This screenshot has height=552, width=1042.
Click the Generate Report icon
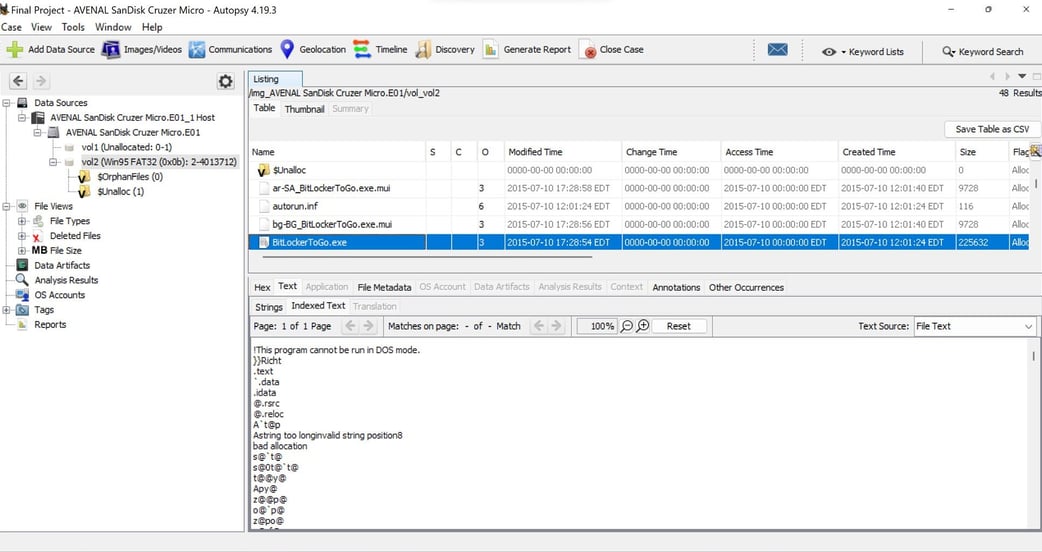pyautogui.click(x=490, y=49)
